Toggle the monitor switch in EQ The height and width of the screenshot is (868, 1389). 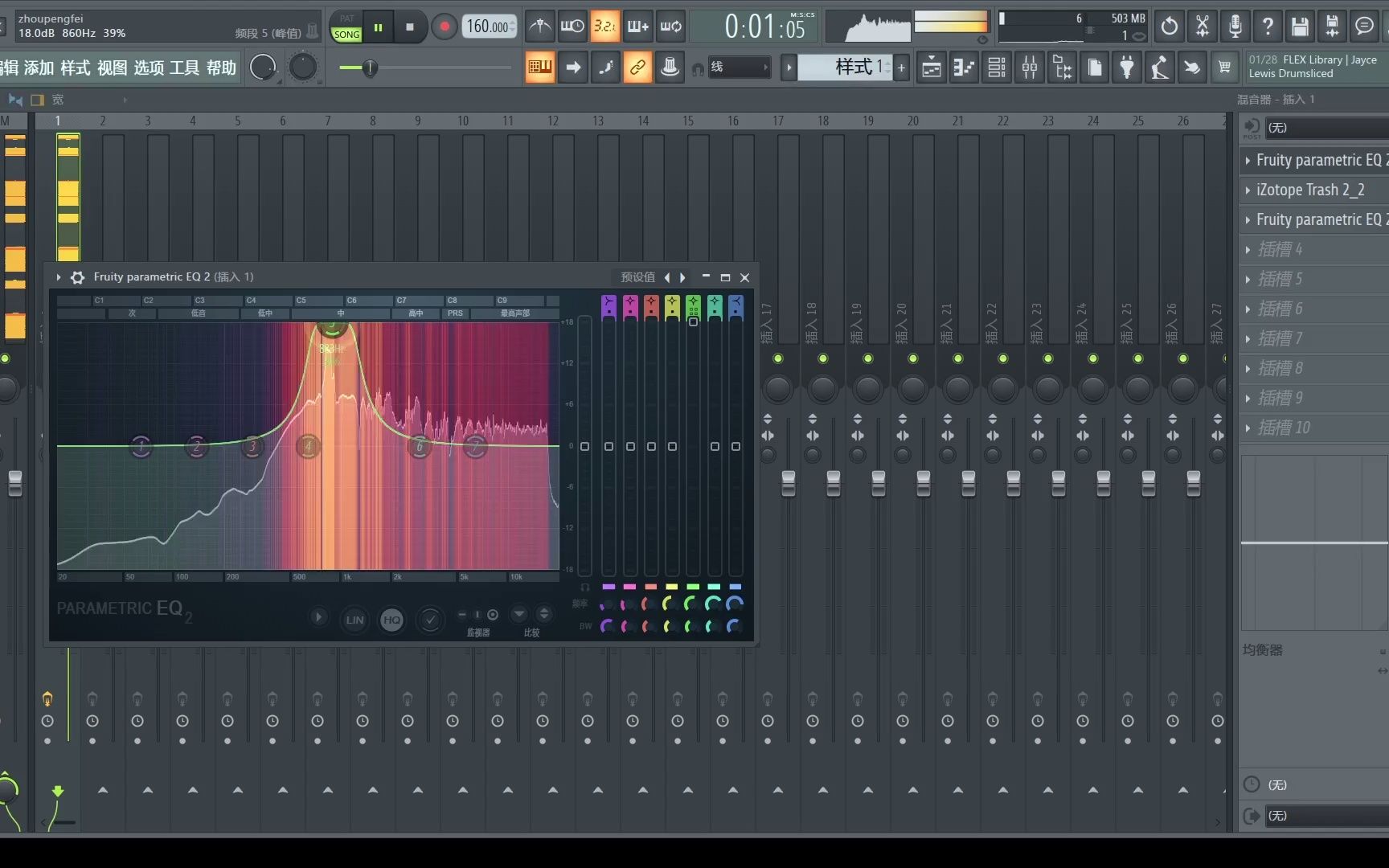pyautogui.click(x=477, y=615)
